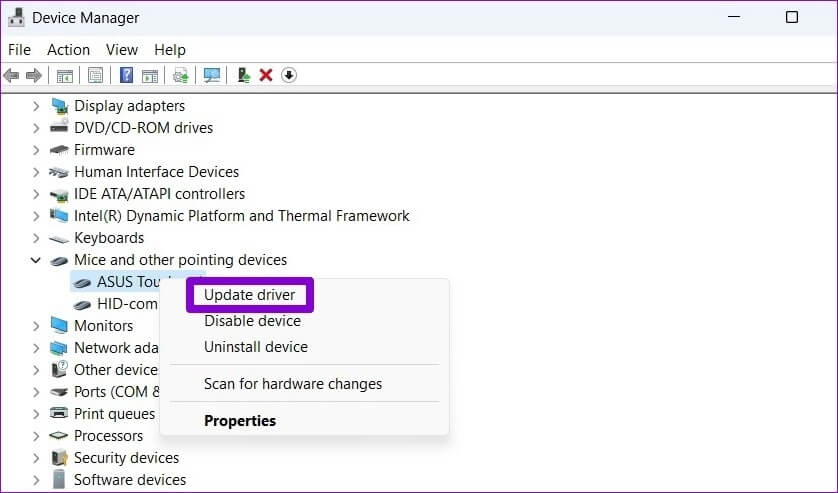Click the Software devices category icon

59,480
